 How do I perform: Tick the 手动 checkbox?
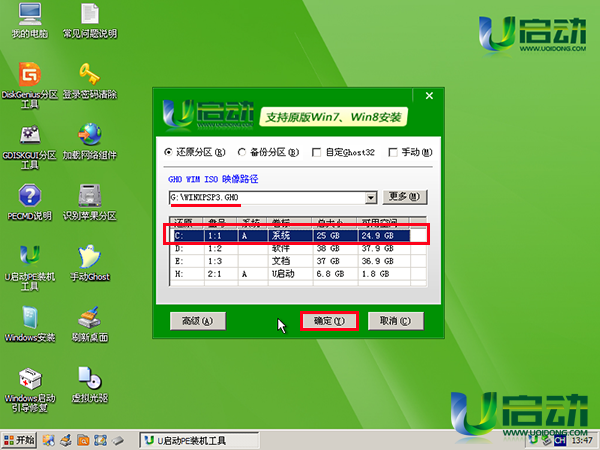(392, 153)
